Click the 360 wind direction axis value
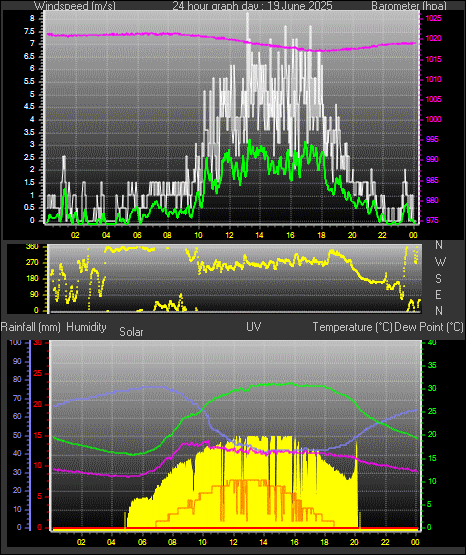The image size is (466, 555). pos(32,247)
